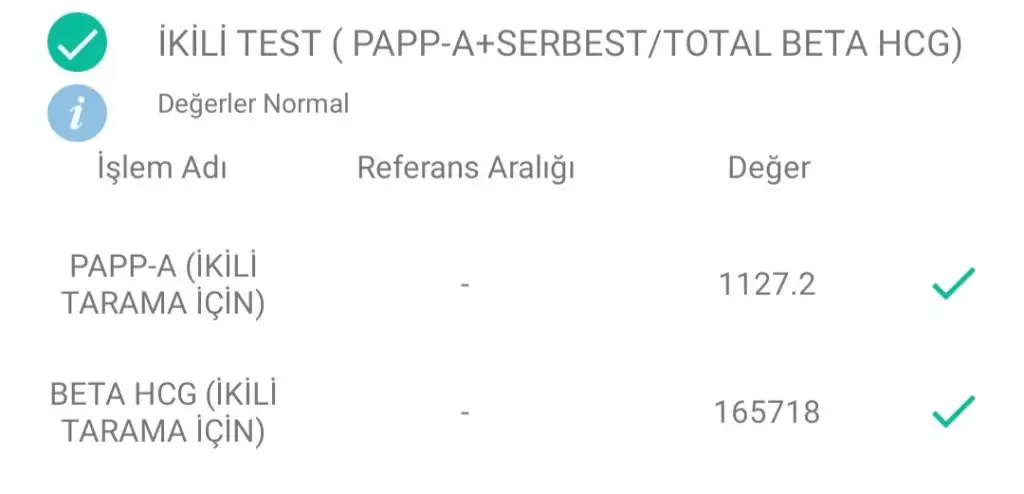Click "PAPP-A+SERBEST" in the test title
Image resolution: width=1024 pixels, height=494 pixels.
[x=501, y=44]
